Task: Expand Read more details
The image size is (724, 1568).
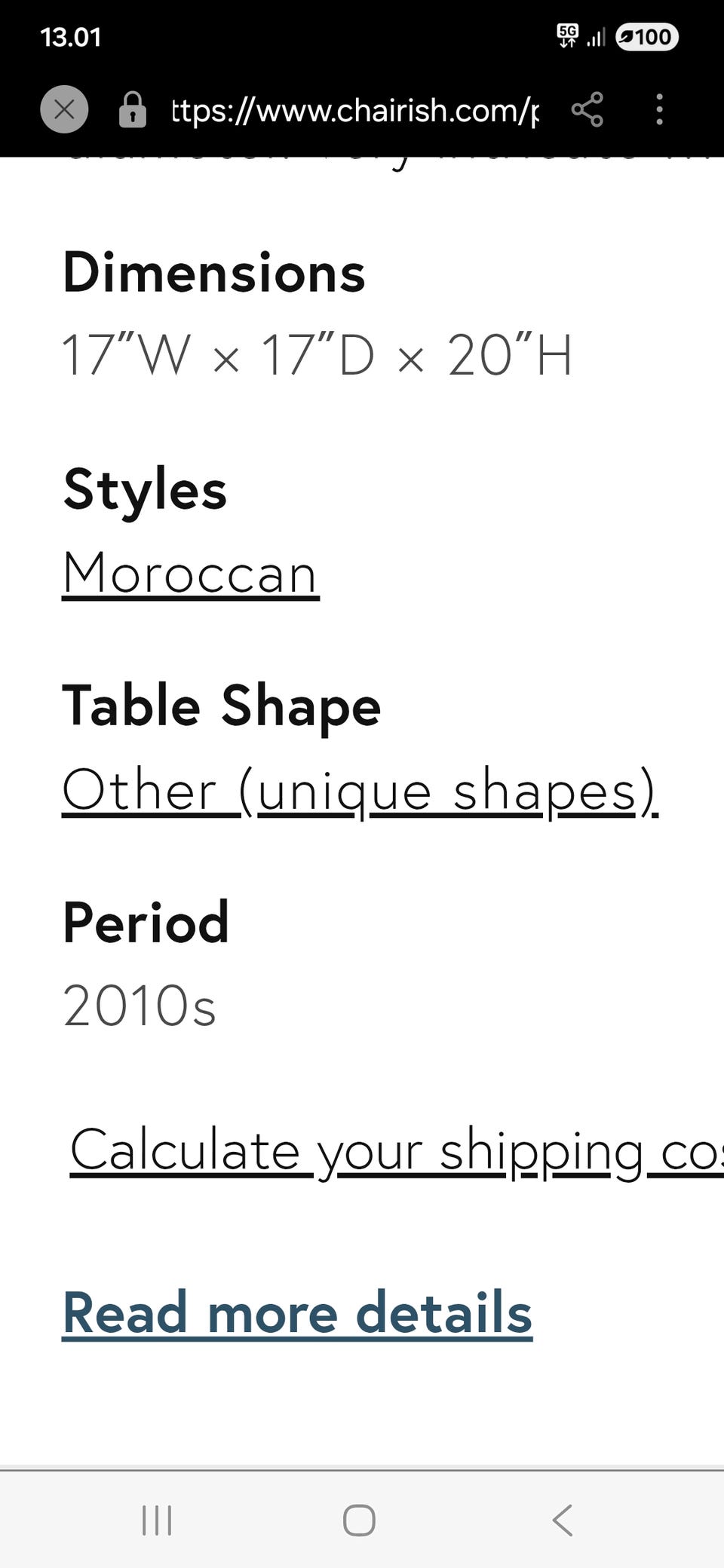Action: 297,1313
